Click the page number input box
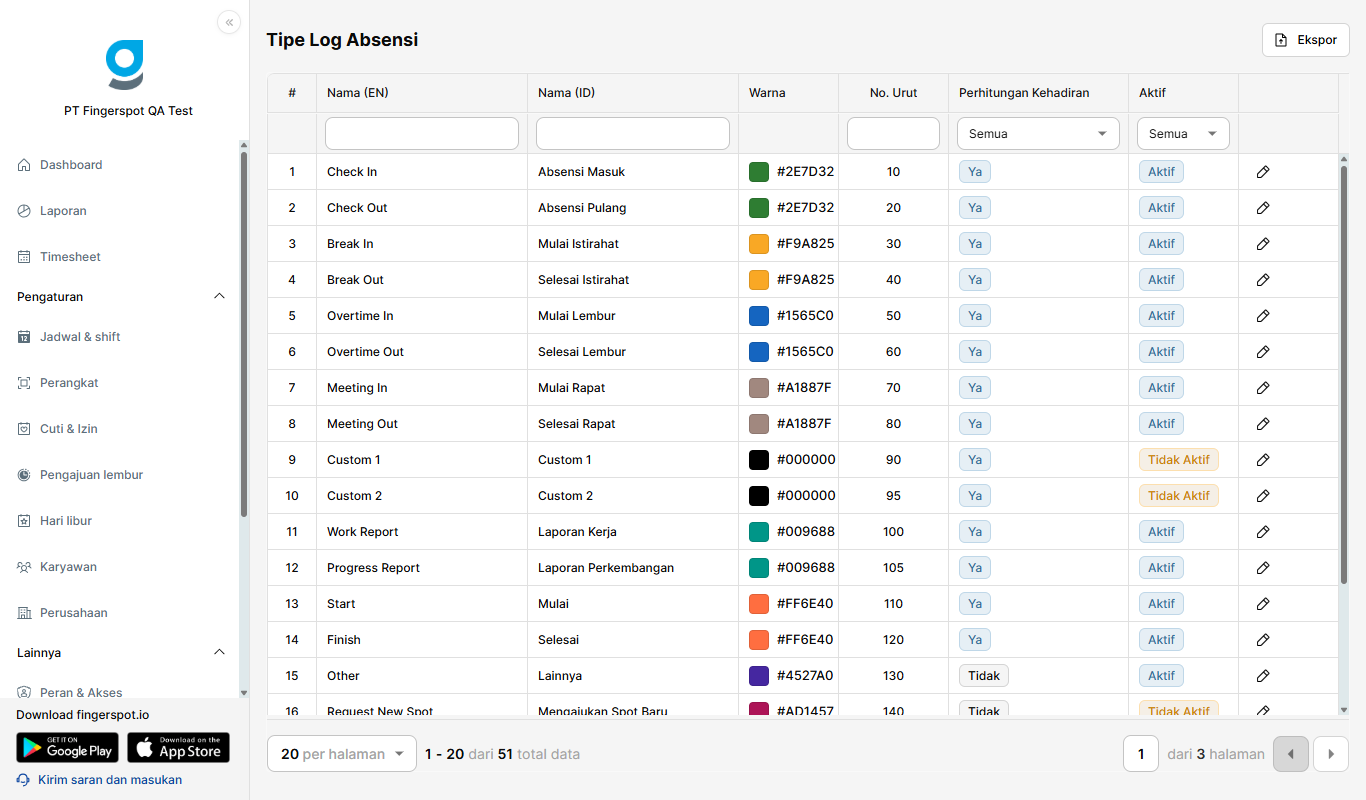This screenshot has width=1366, height=800. click(x=1141, y=754)
